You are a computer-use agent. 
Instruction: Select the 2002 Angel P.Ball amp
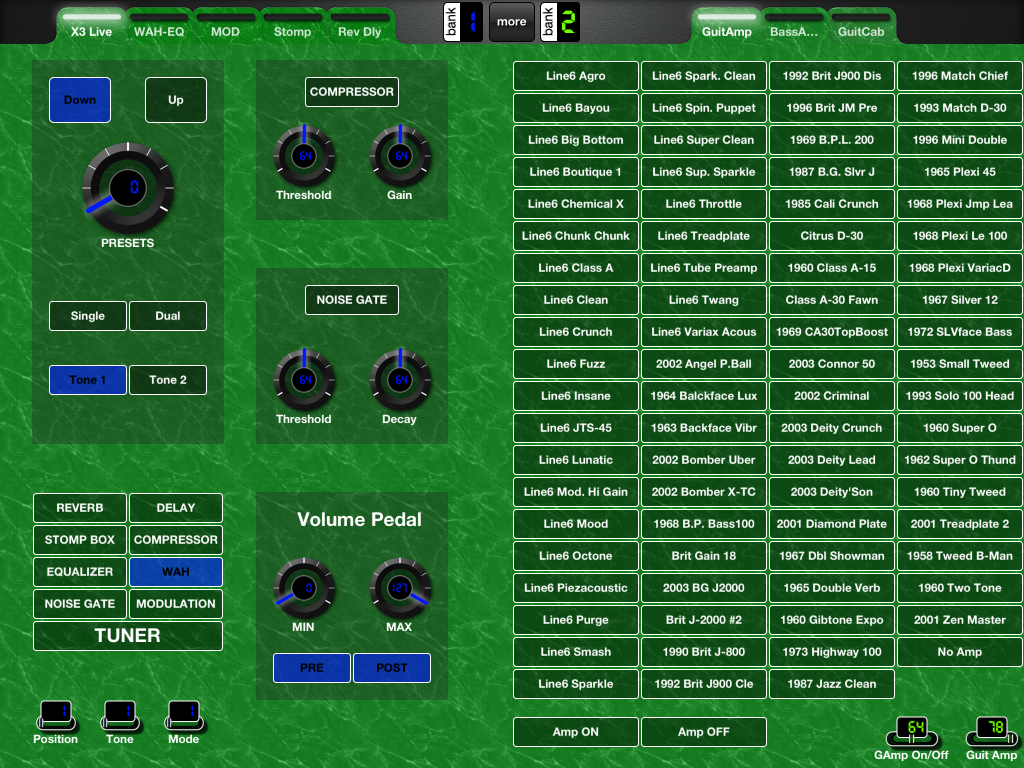(x=703, y=364)
